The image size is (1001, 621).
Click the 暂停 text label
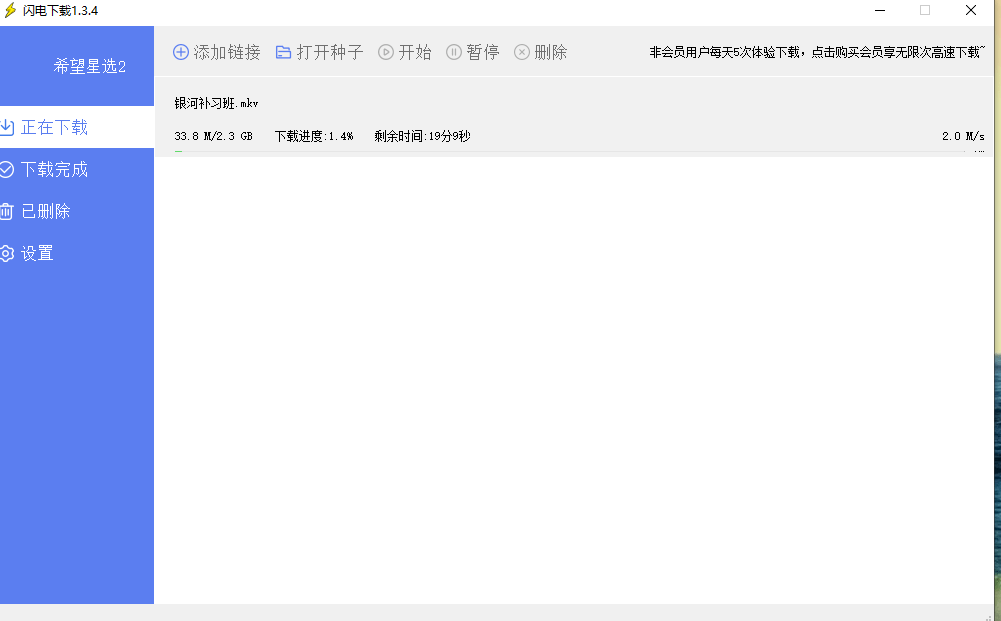pos(483,52)
